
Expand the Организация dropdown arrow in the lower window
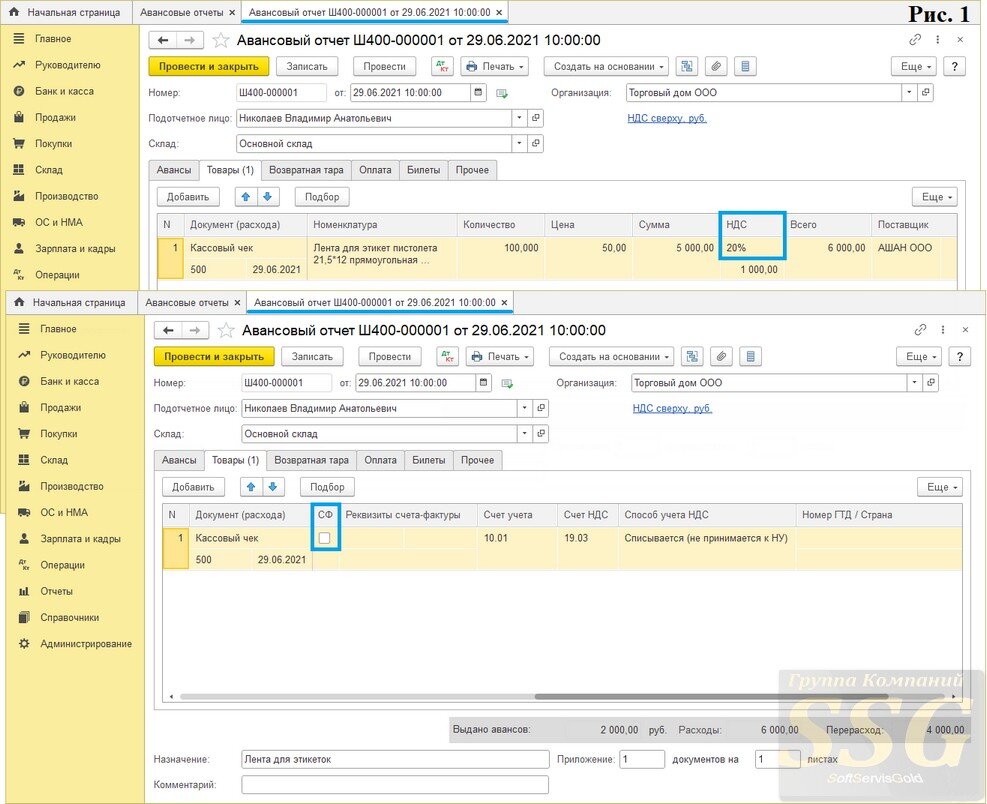tap(914, 382)
